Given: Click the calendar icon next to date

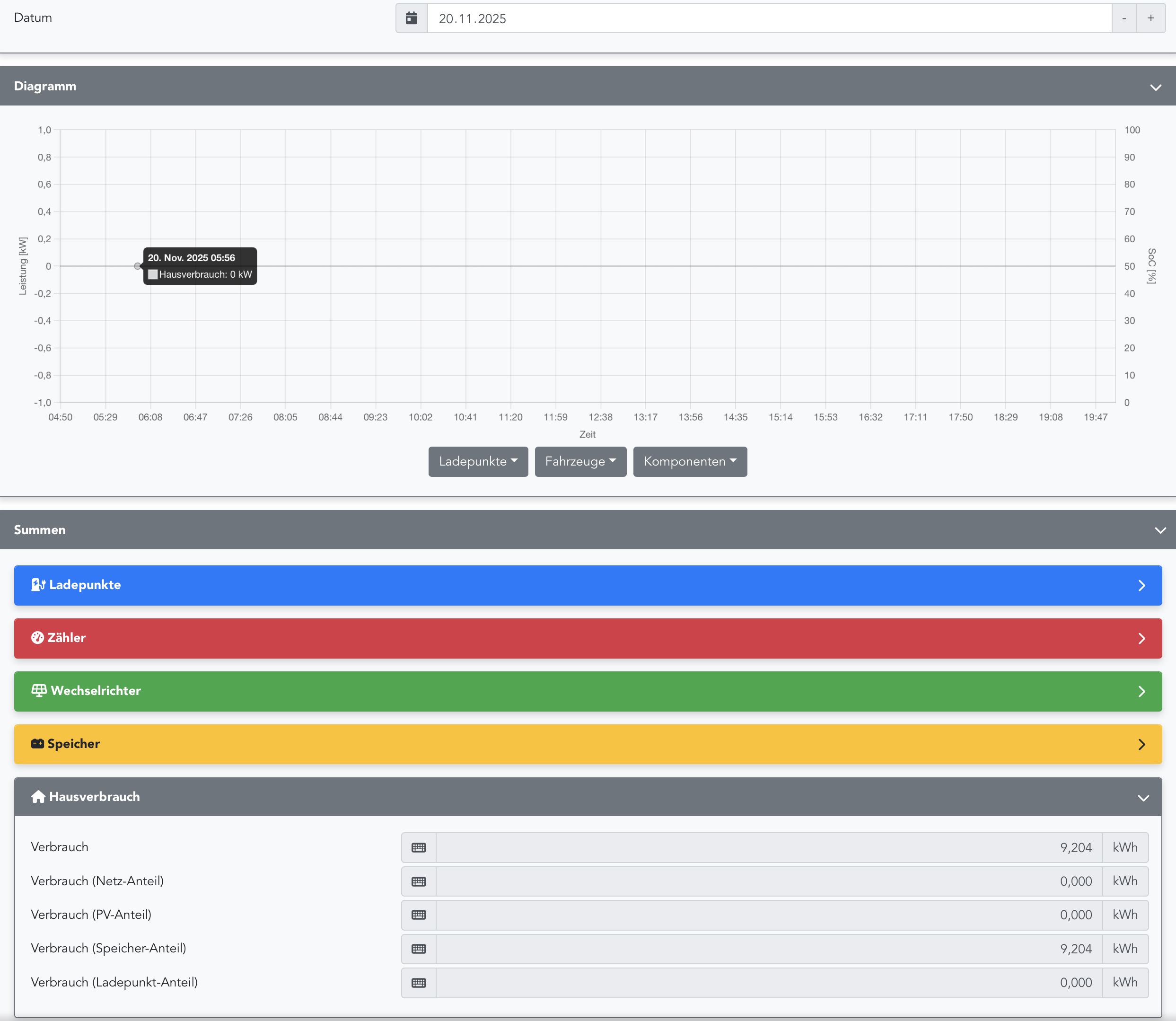Looking at the screenshot, I should (412, 18).
